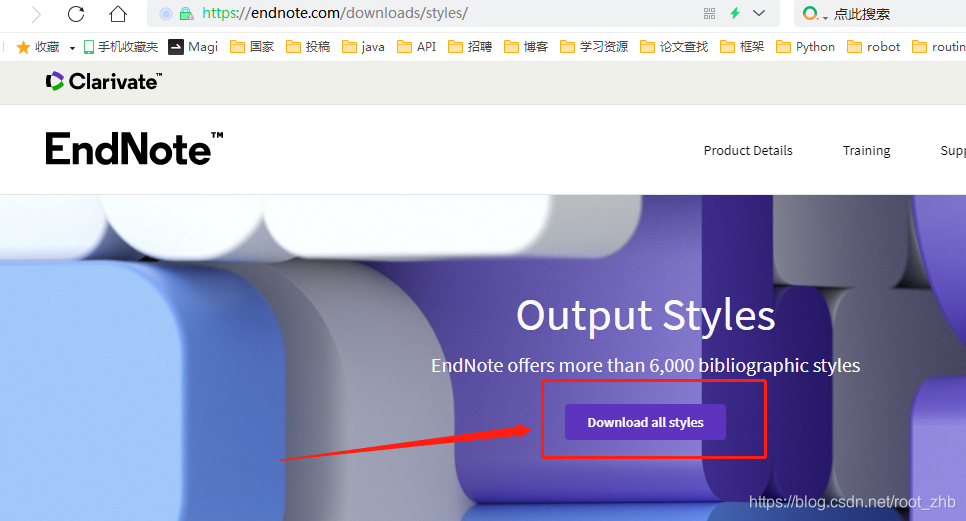
Task: Open the 框架 bookmark folder
Action: pos(742,47)
